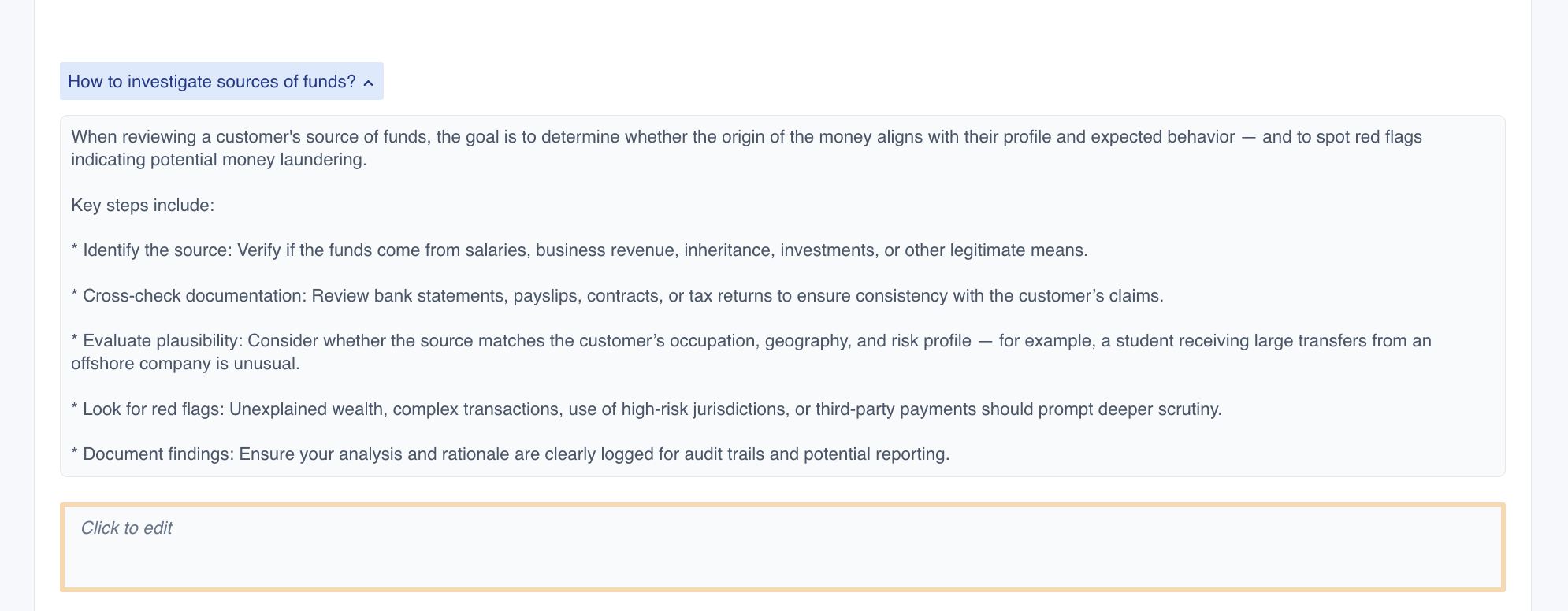This screenshot has width=1568, height=611.
Task: Click the "Look for red flags" bullet text
Action: coord(646,409)
